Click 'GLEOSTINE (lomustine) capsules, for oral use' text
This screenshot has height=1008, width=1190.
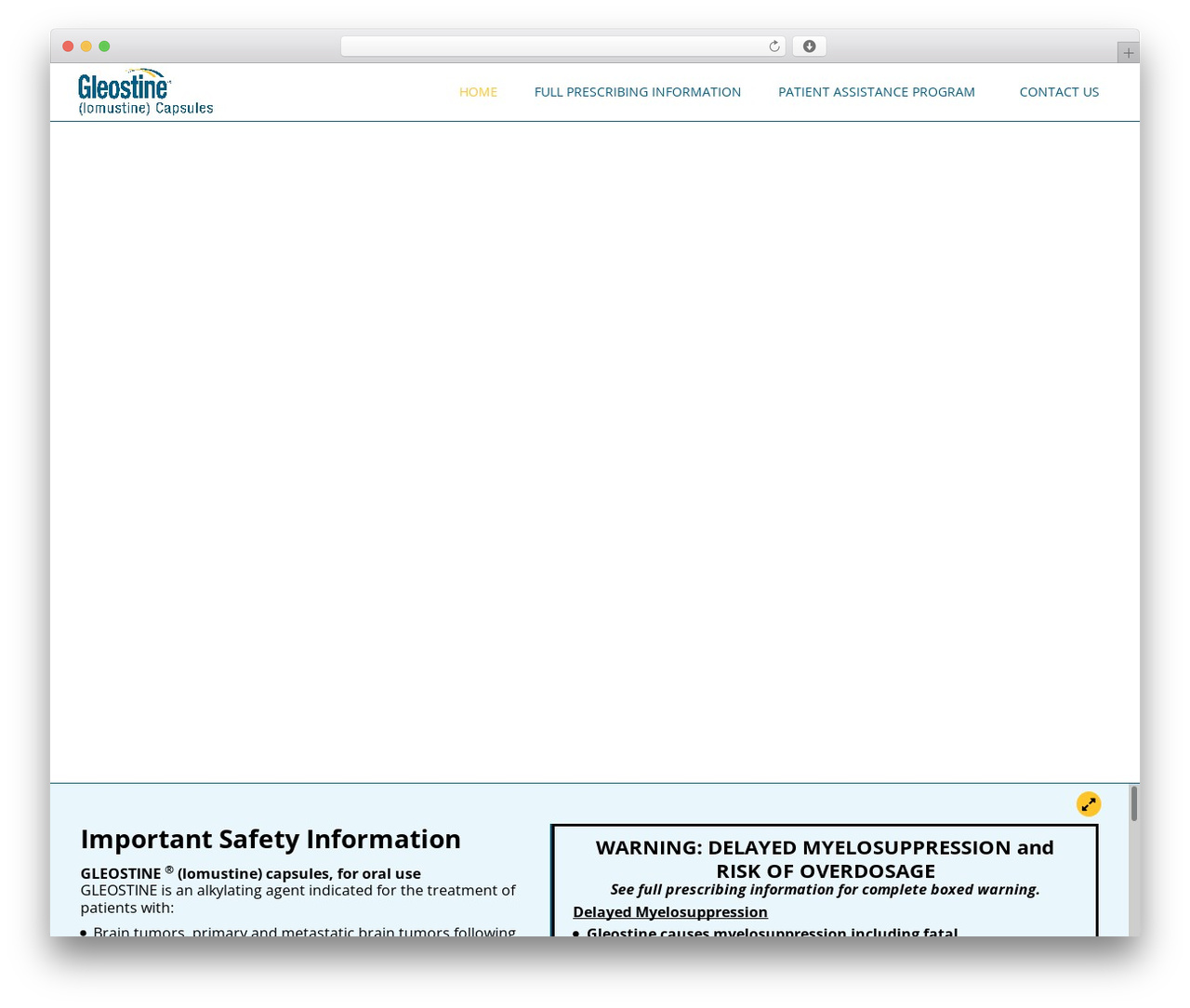tap(250, 873)
